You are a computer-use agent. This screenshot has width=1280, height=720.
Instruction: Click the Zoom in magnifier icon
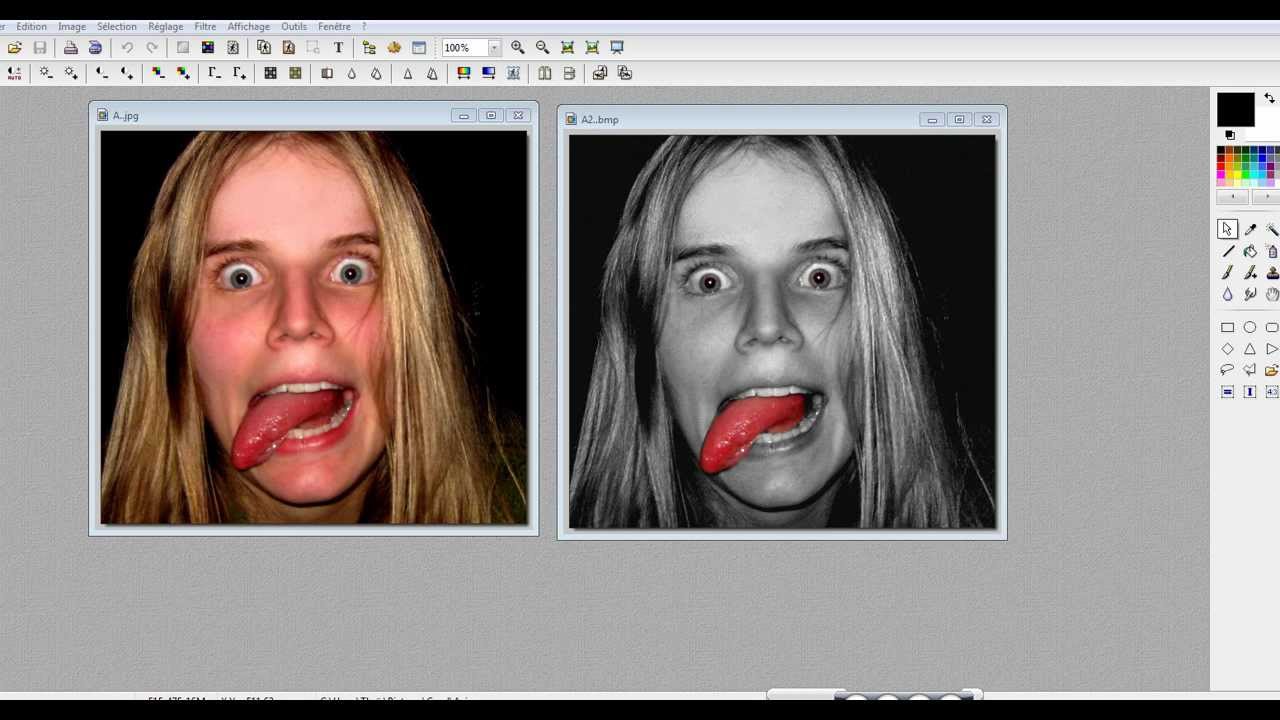click(518, 47)
